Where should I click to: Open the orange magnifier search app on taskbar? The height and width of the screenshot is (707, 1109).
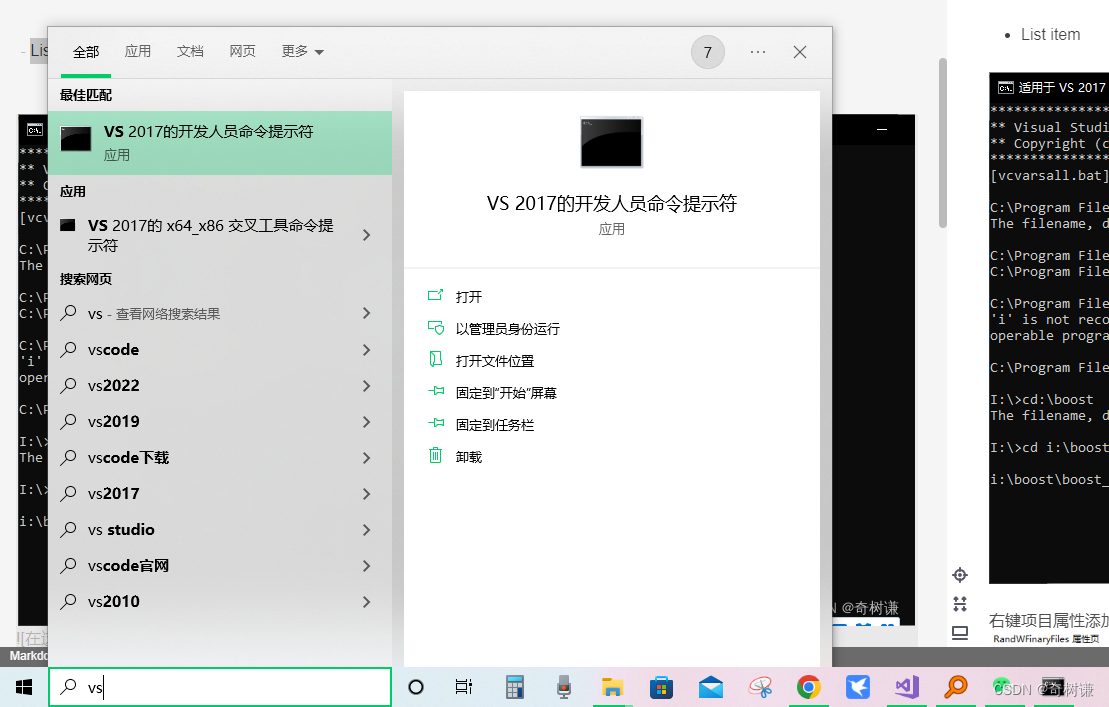pyautogui.click(x=956, y=686)
